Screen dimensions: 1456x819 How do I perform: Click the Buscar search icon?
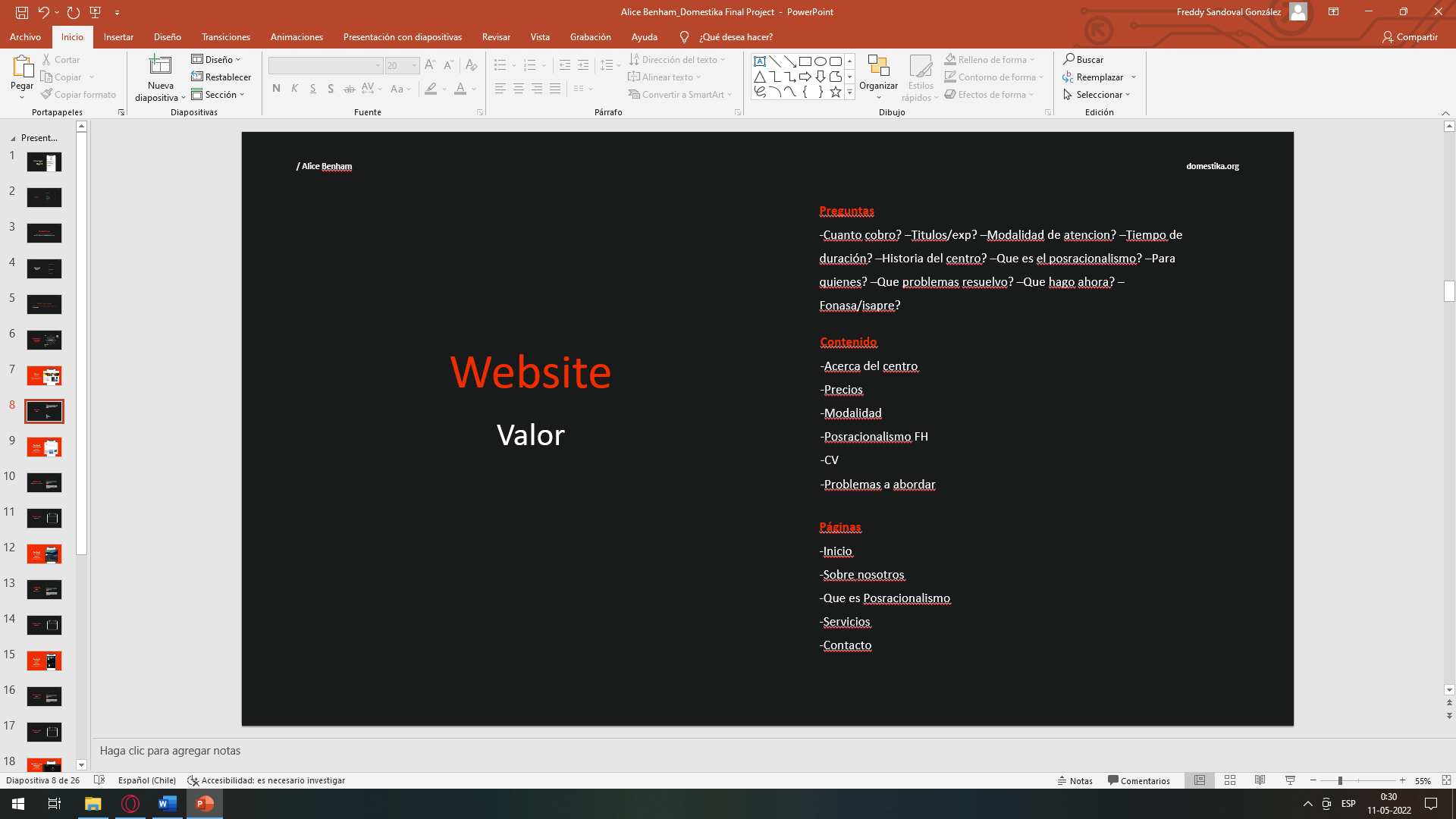[x=1068, y=59]
